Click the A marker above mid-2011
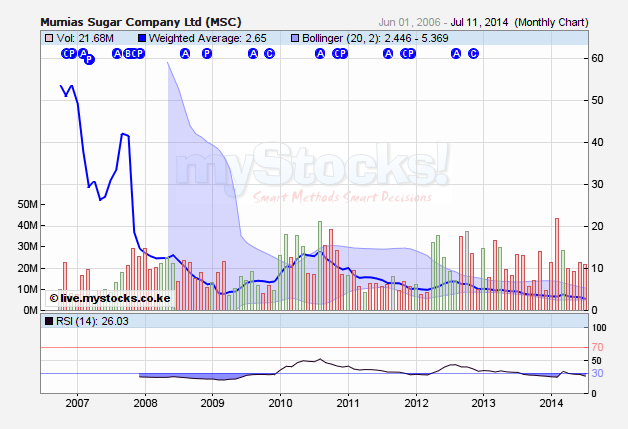 coord(388,54)
